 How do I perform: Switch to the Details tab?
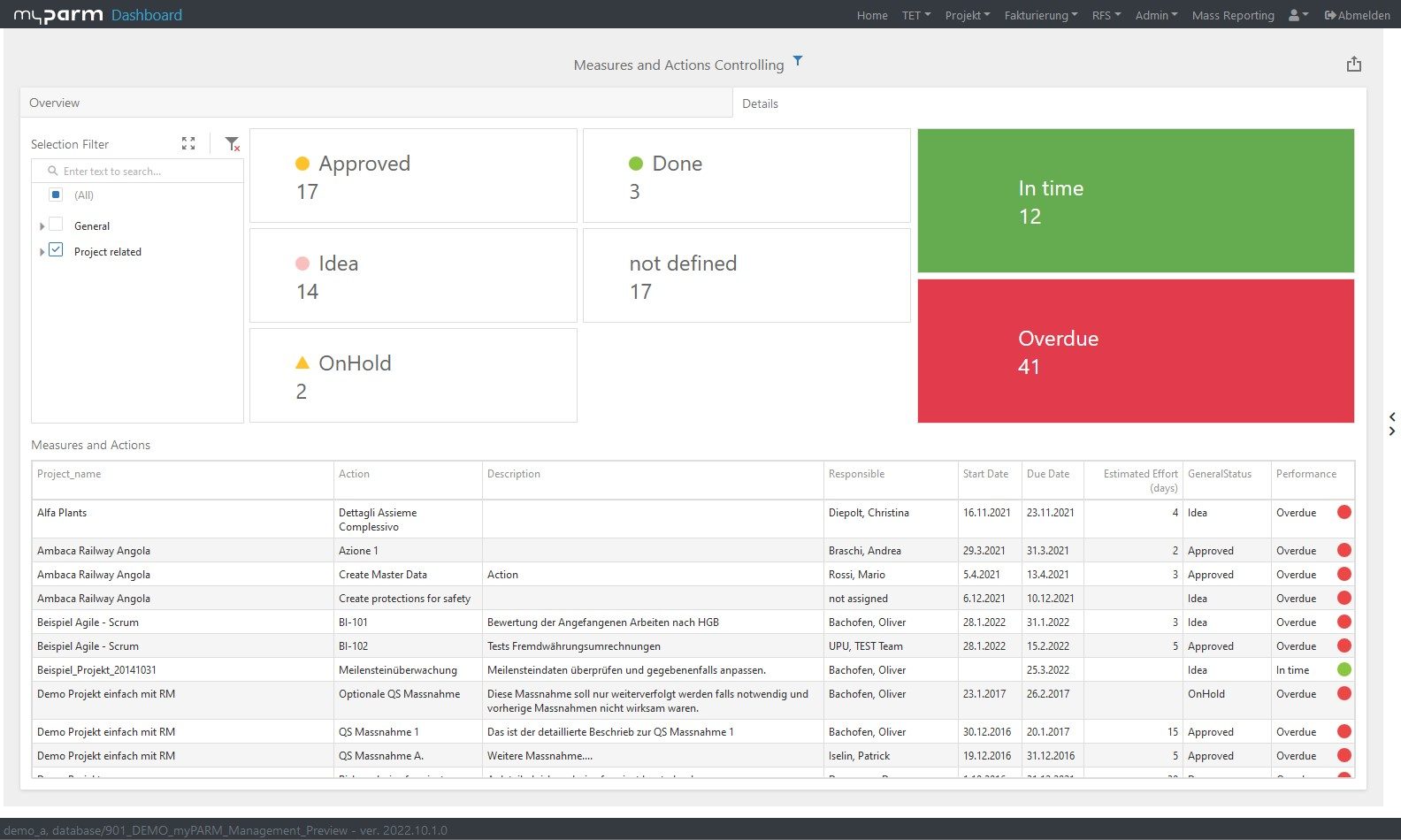point(760,103)
